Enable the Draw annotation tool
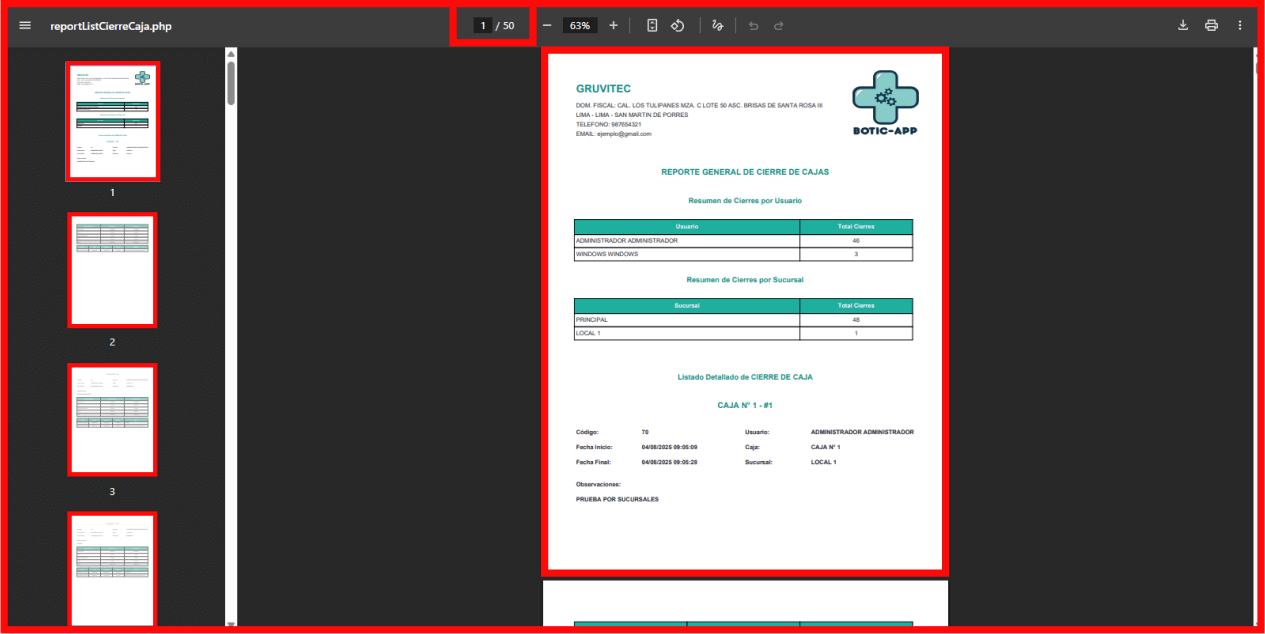Viewport: 1265px width, 634px height. (717, 25)
